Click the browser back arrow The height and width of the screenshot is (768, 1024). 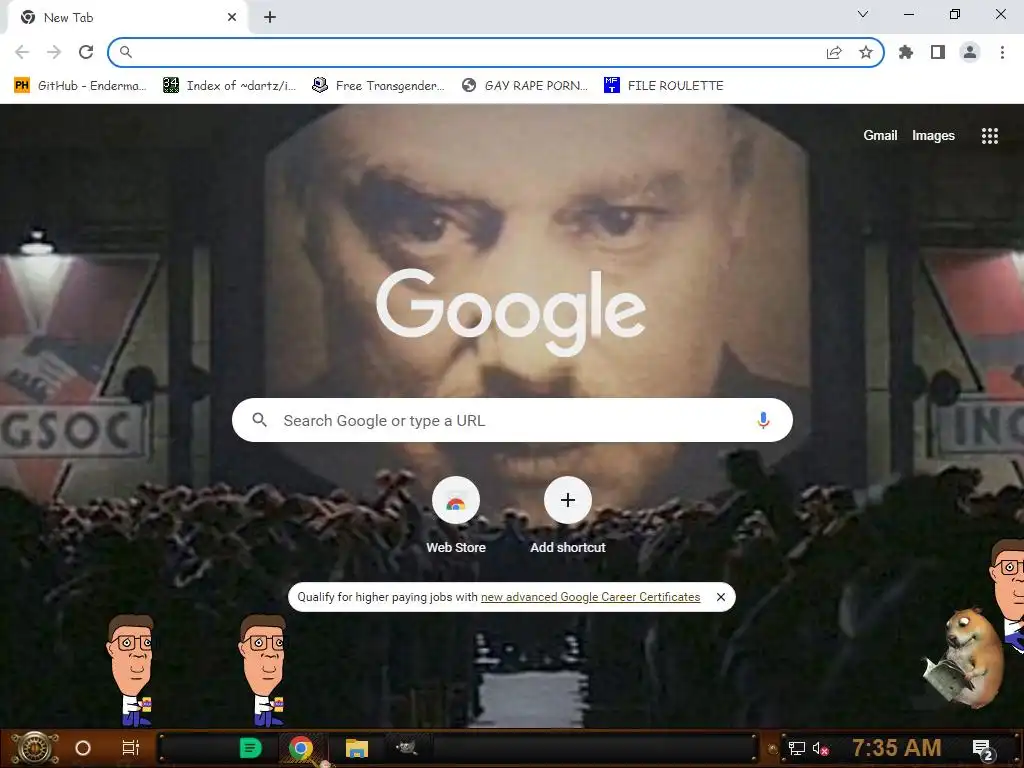[x=22, y=52]
